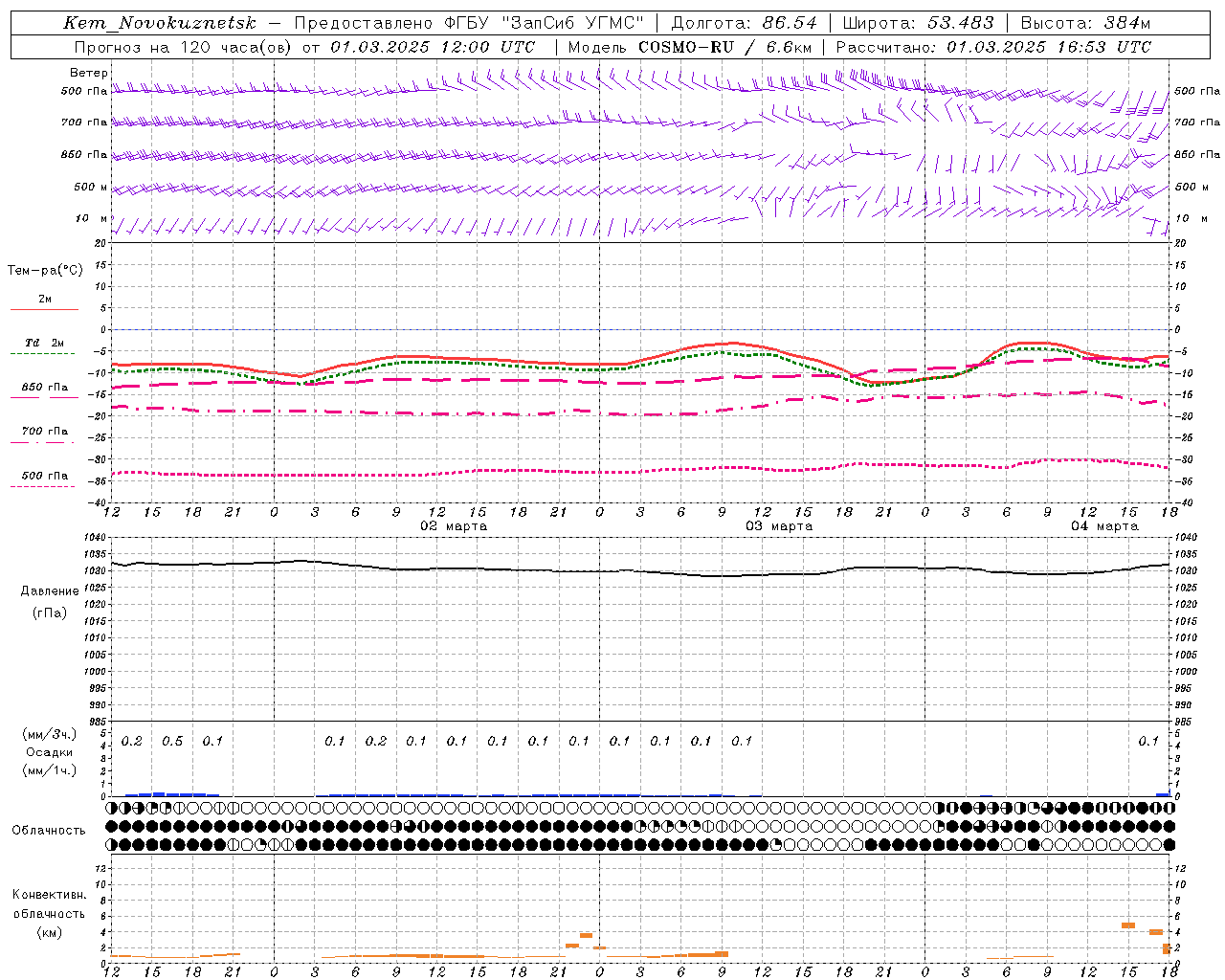Click the Ветер wind panel label
Viewport: 1225px width, 980px height.
pos(89,73)
